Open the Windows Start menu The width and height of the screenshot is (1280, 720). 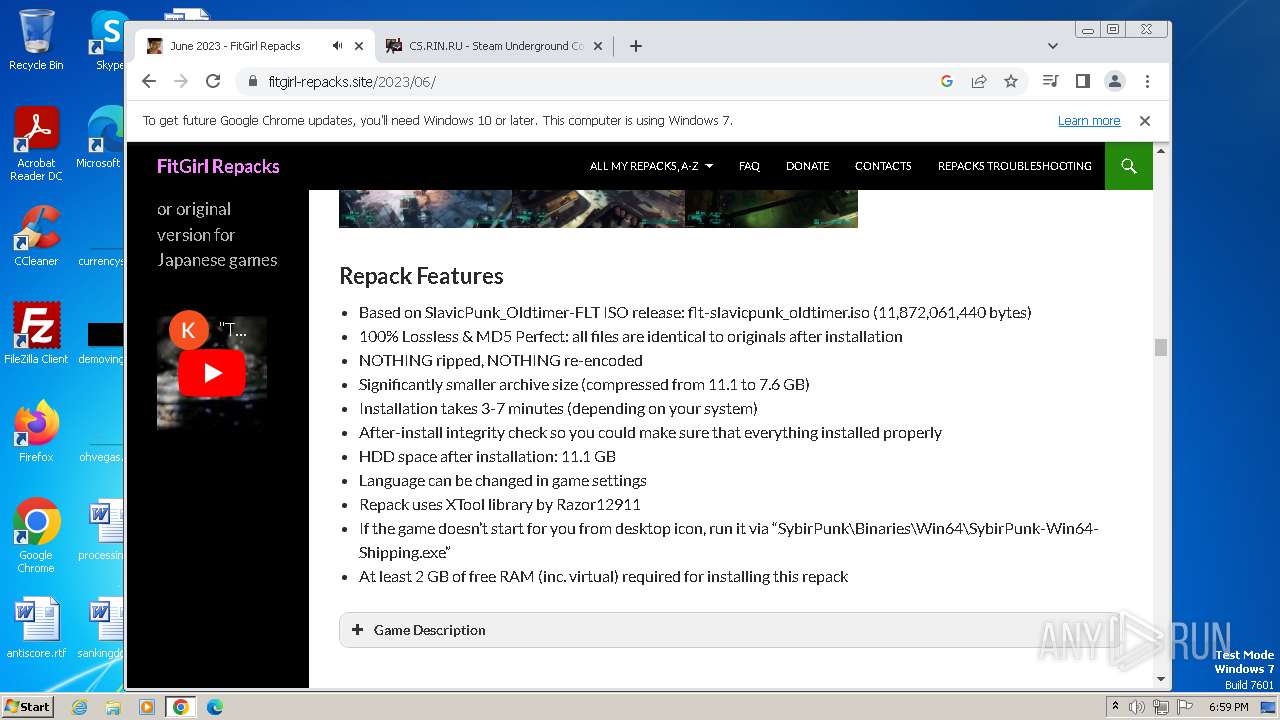coord(27,707)
